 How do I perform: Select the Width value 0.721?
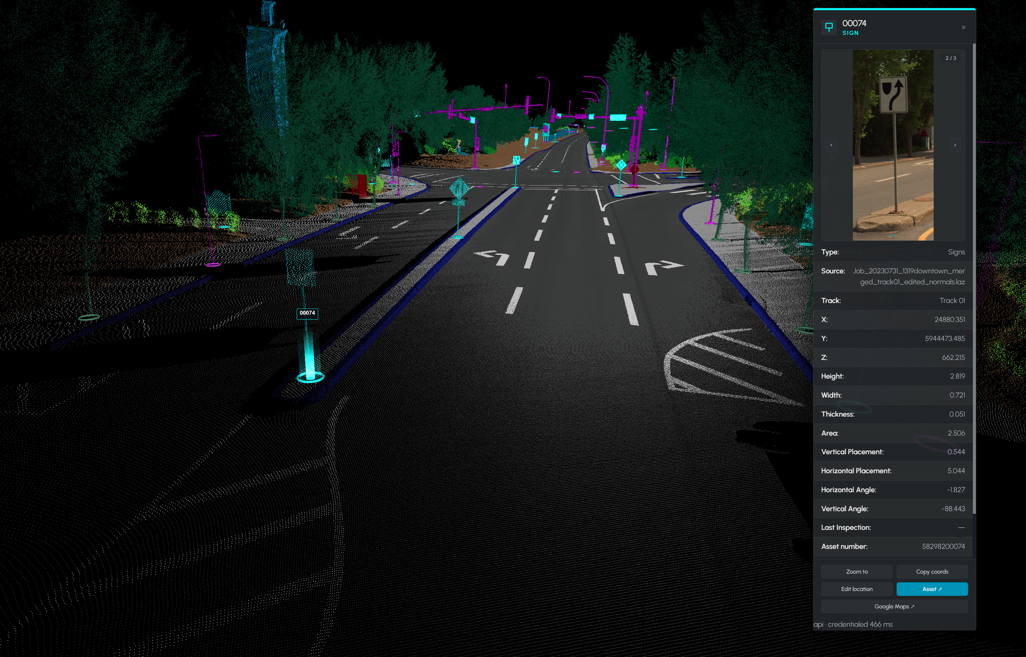[x=957, y=395]
